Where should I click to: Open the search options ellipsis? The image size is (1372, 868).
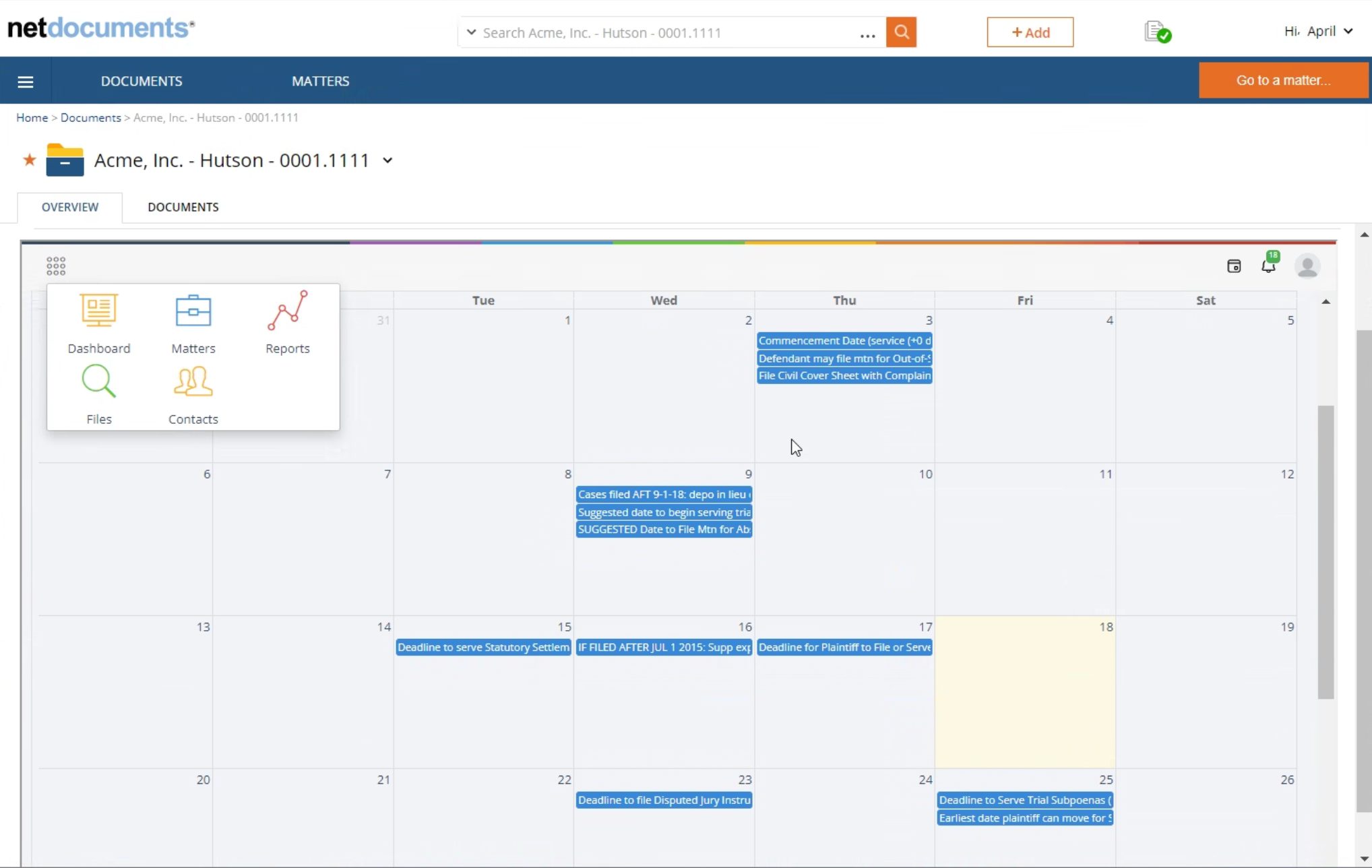pyautogui.click(x=867, y=34)
